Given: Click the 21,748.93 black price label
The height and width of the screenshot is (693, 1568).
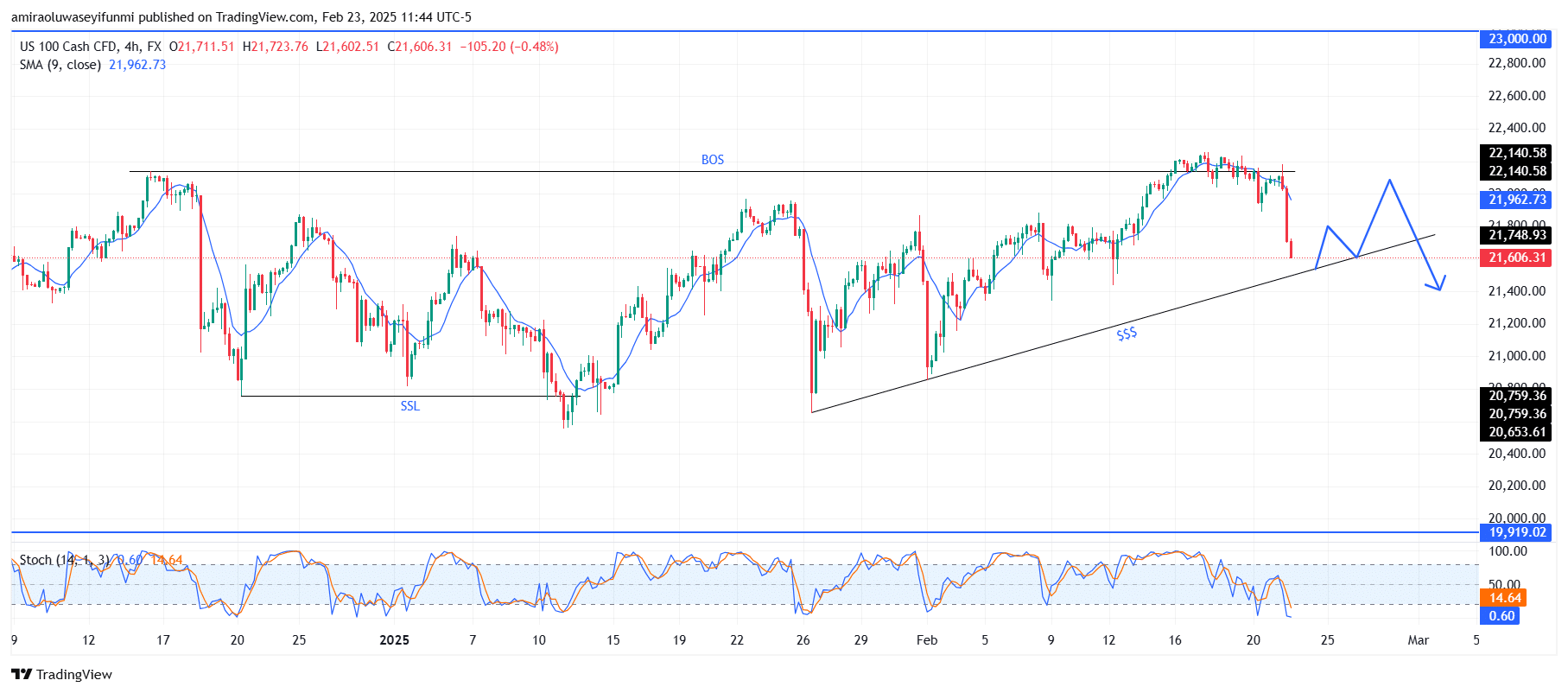Looking at the screenshot, I should pyautogui.click(x=1517, y=235).
